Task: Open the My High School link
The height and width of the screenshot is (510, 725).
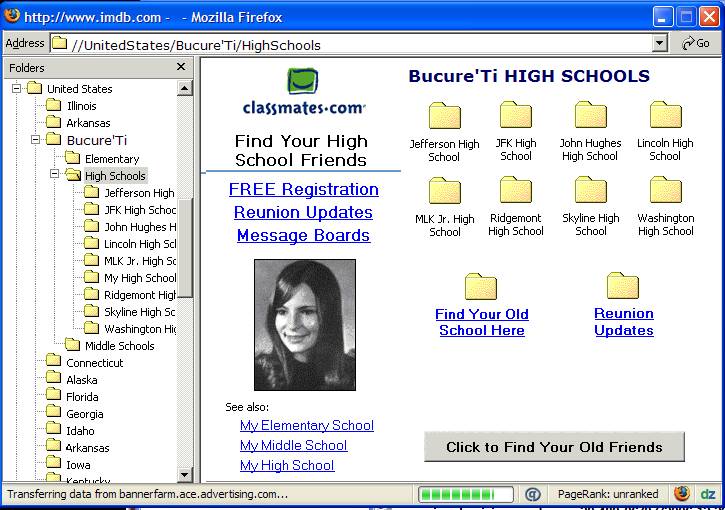Action: point(287,465)
